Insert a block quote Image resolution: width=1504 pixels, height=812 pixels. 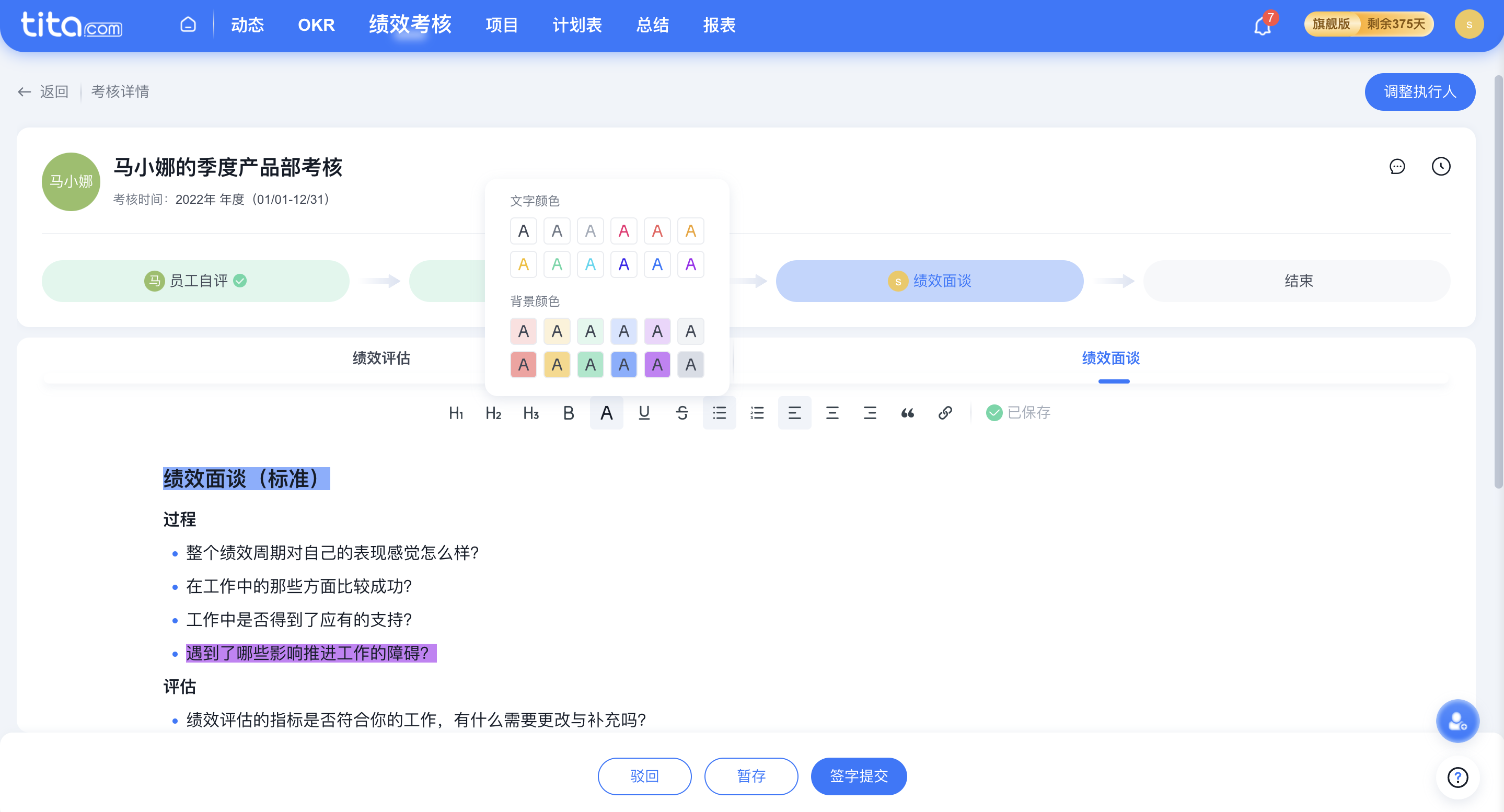[x=908, y=413]
